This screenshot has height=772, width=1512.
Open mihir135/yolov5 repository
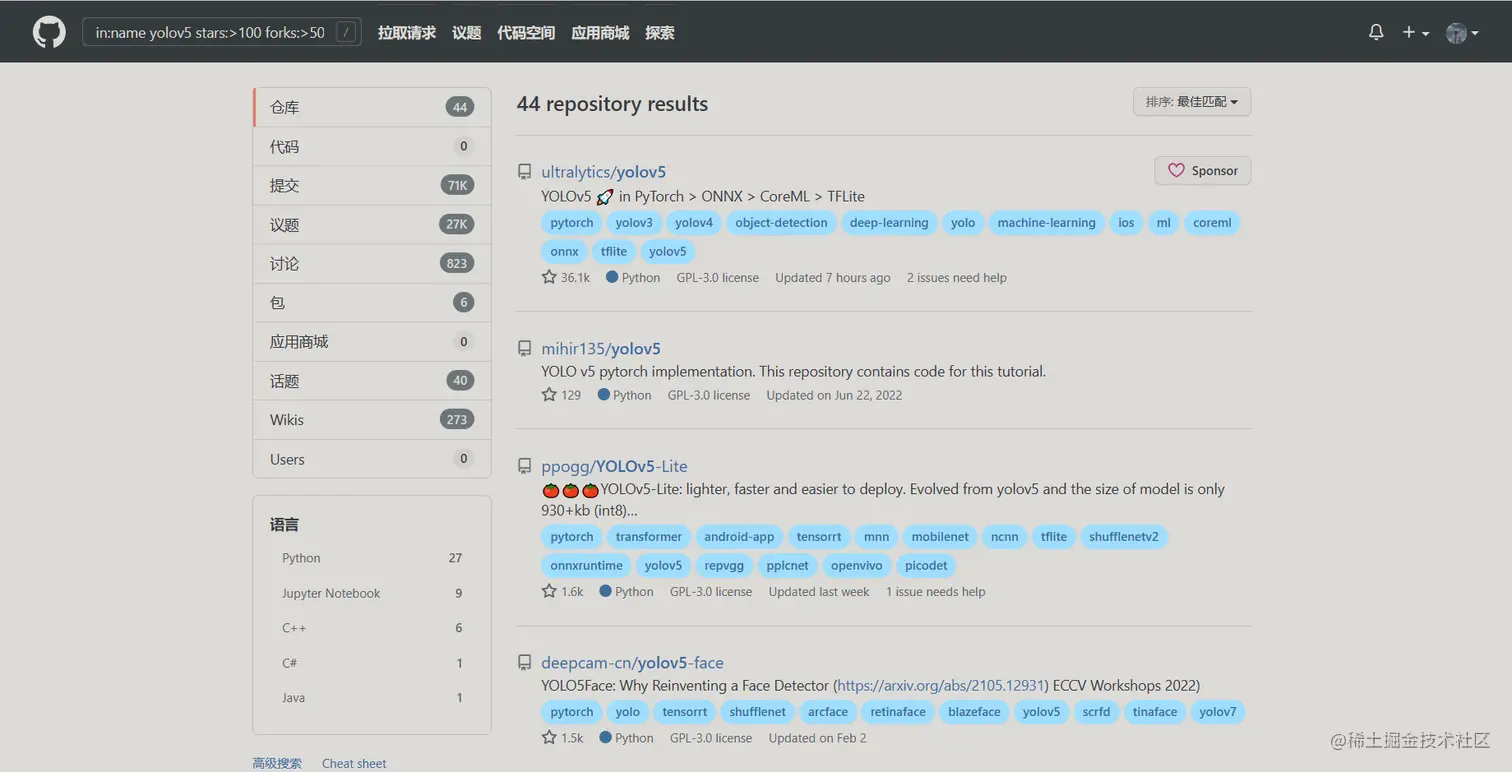(601, 349)
